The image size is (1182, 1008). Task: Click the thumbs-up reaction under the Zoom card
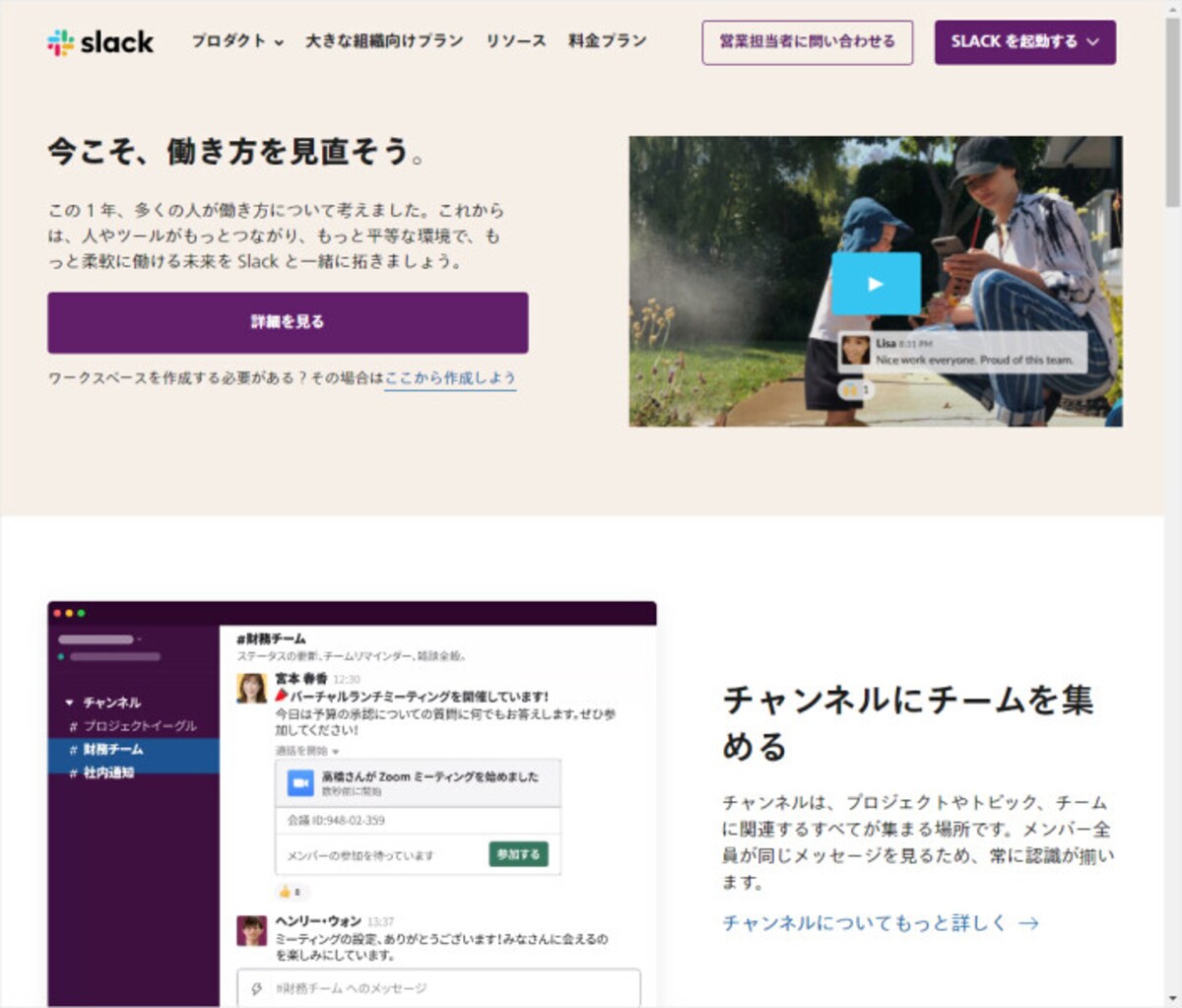pos(291,892)
